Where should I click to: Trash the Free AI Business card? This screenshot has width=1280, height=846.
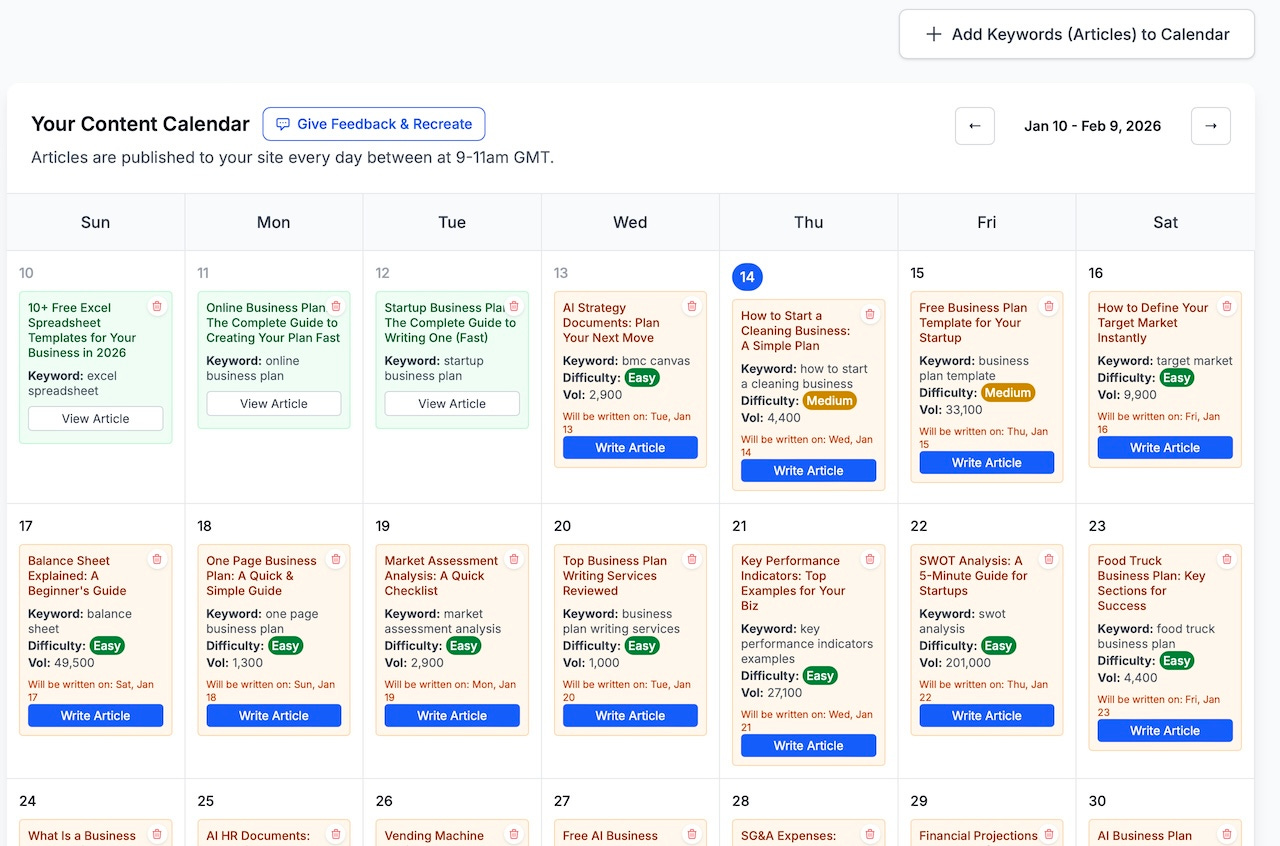coord(691,834)
